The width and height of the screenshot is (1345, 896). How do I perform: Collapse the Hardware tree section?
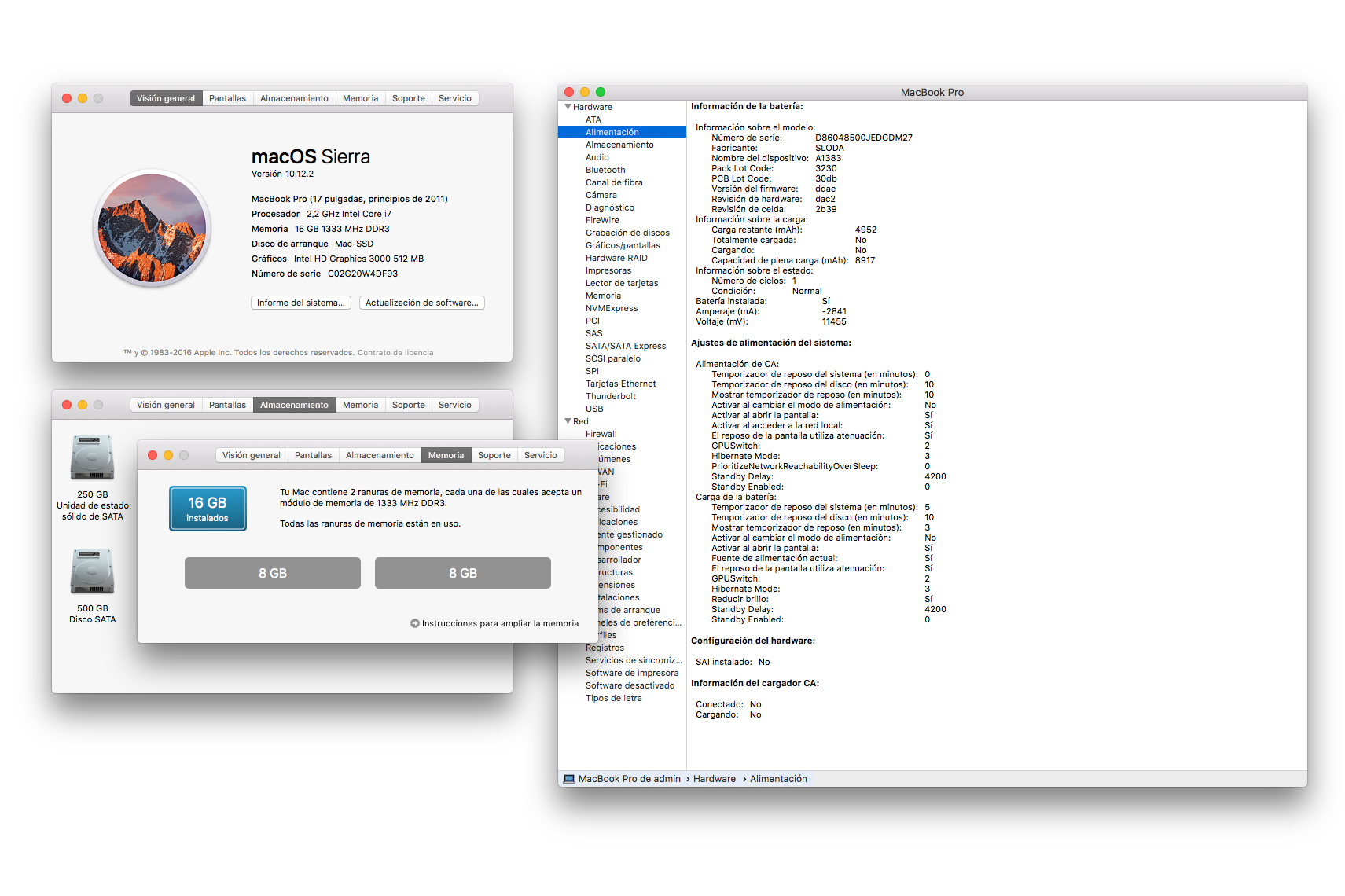click(x=568, y=107)
